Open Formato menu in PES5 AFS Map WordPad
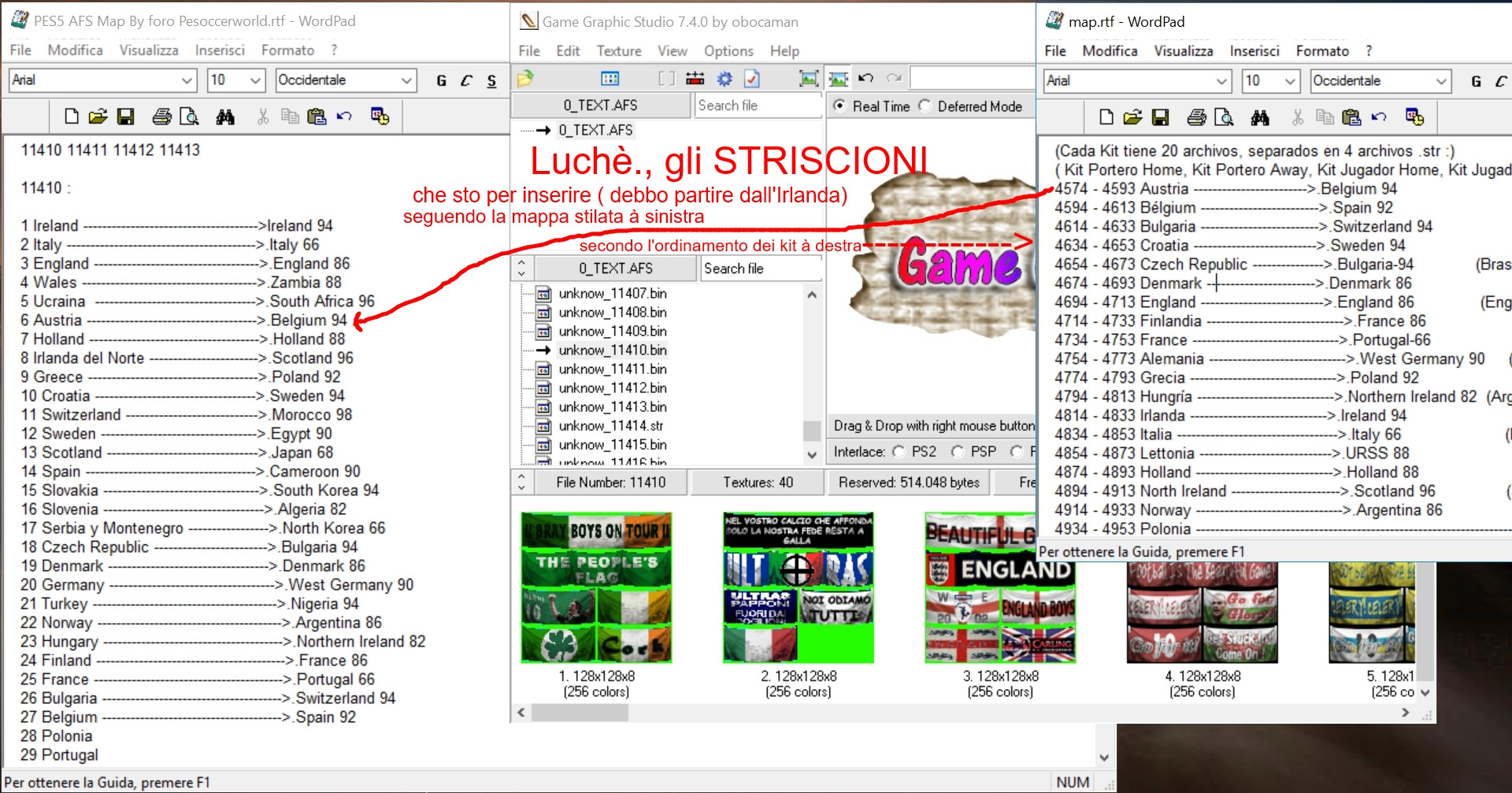Viewport: 1512px width, 793px height. pyautogui.click(x=287, y=50)
